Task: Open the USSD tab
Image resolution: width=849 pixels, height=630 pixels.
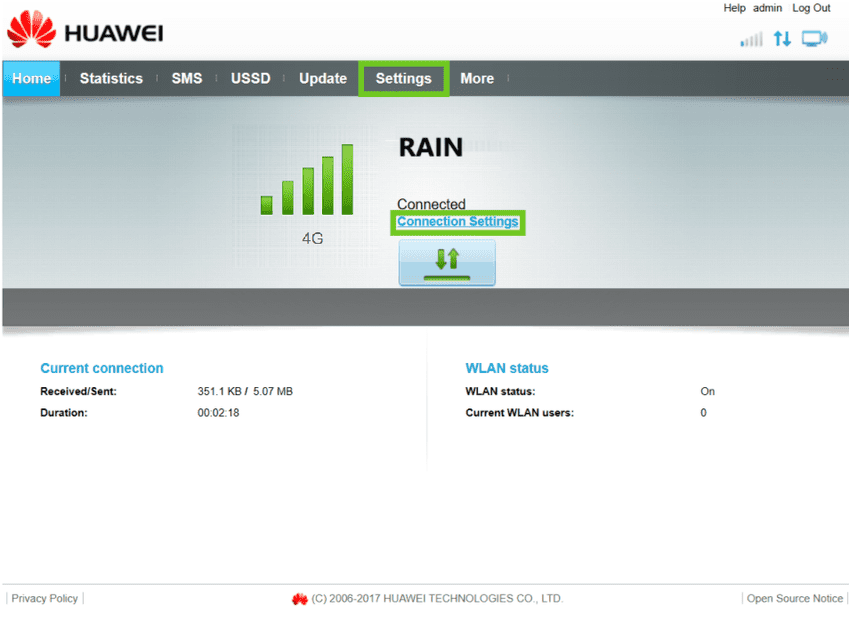Action: [250, 78]
